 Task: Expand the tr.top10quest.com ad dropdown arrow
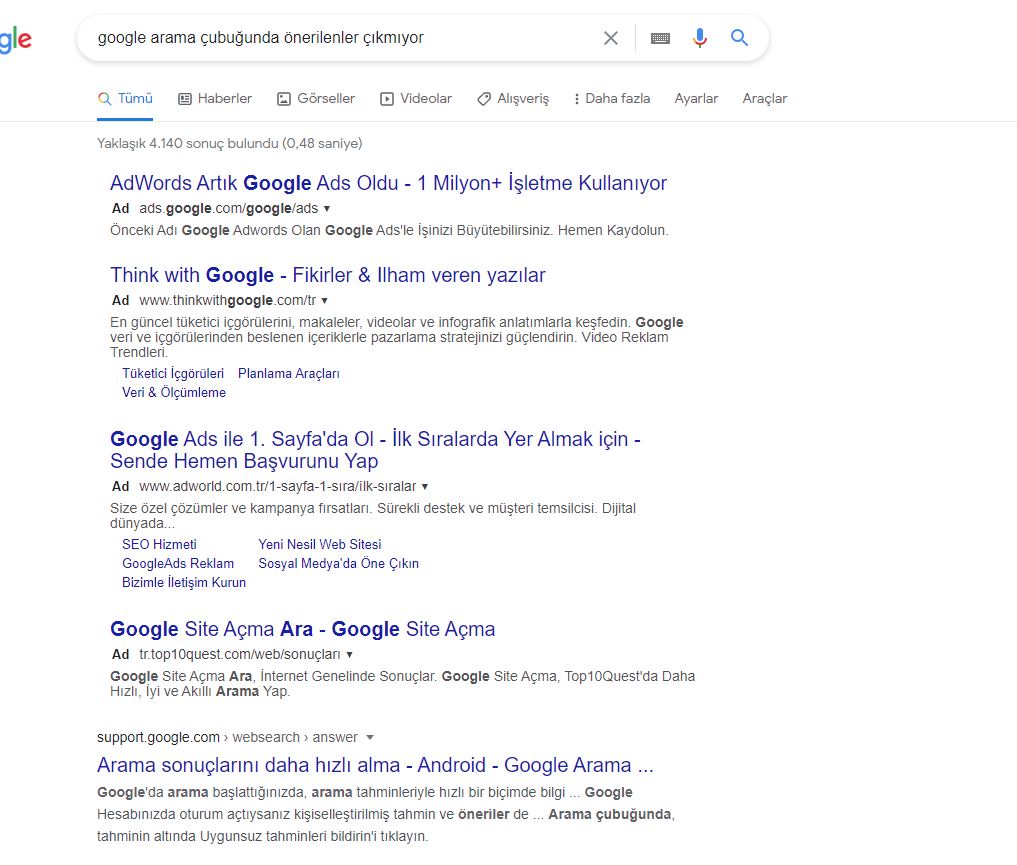click(x=350, y=655)
